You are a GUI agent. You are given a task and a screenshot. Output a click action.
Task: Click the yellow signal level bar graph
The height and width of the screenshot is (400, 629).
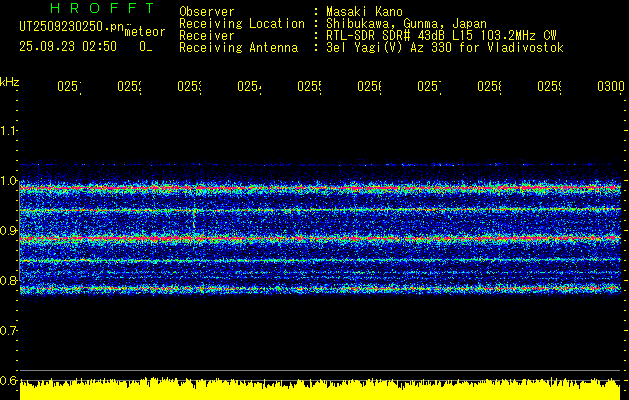point(320,389)
